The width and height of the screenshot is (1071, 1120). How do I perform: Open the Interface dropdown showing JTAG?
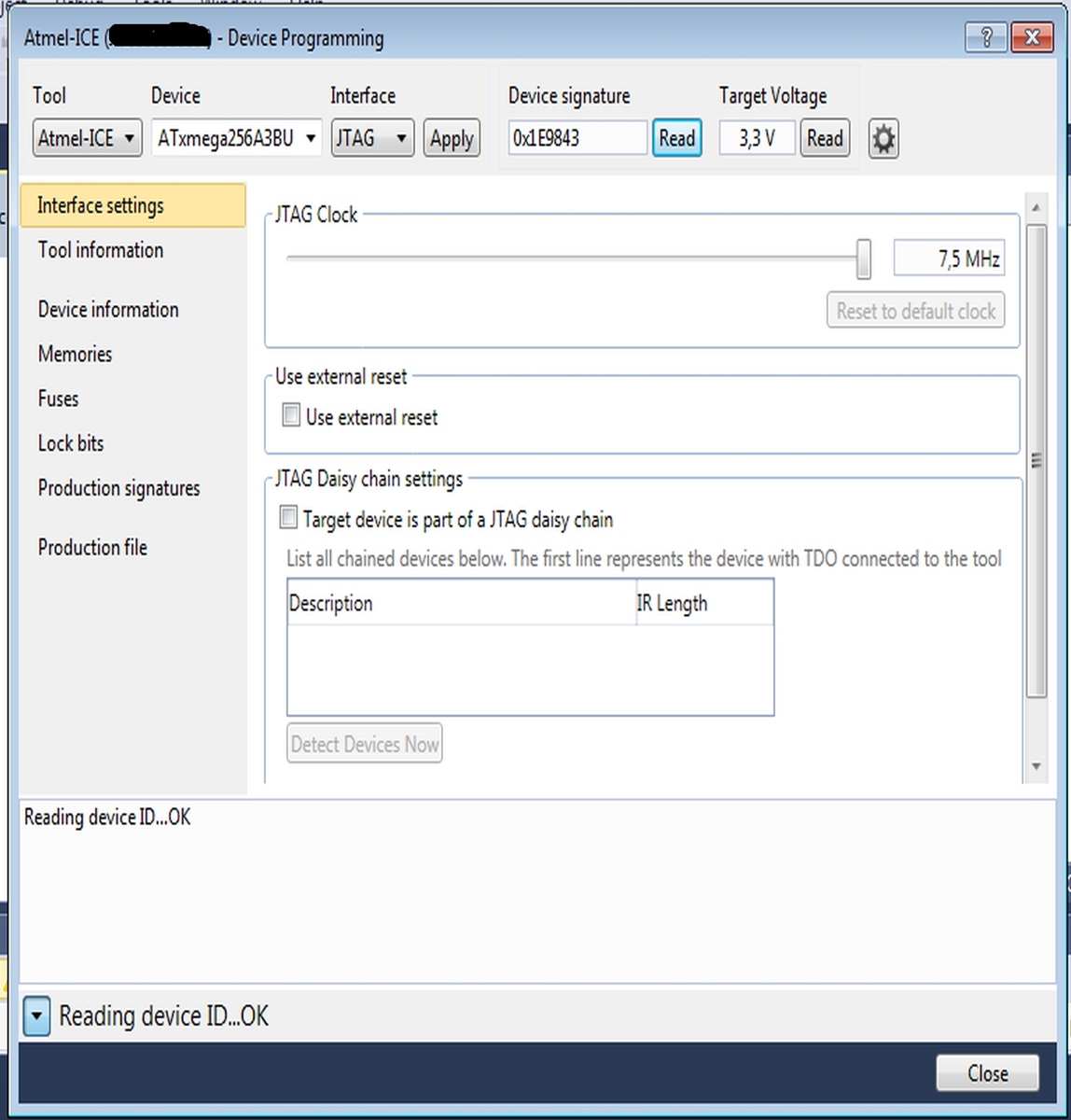pos(372,138)
